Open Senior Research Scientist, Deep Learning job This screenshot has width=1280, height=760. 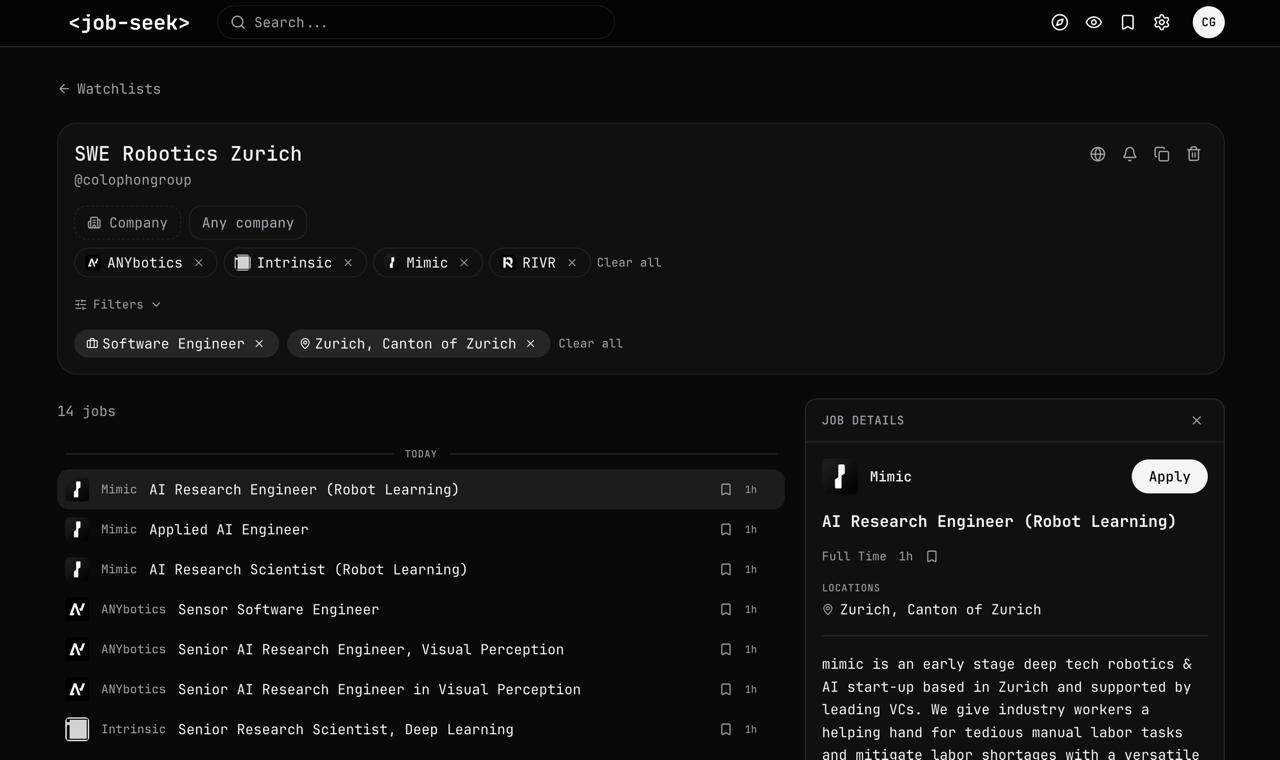coord(421,729)
